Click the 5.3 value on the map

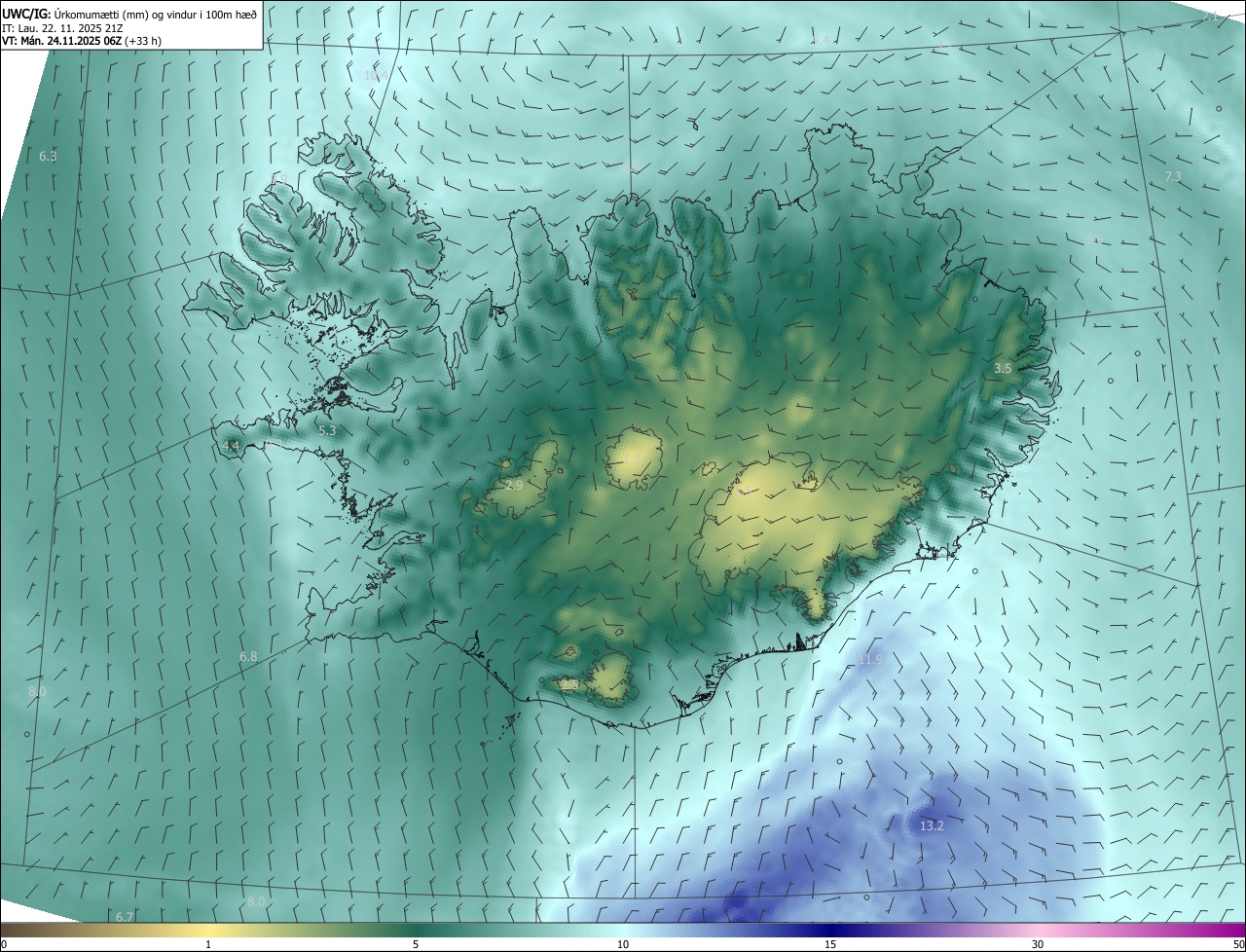(327, 429)
